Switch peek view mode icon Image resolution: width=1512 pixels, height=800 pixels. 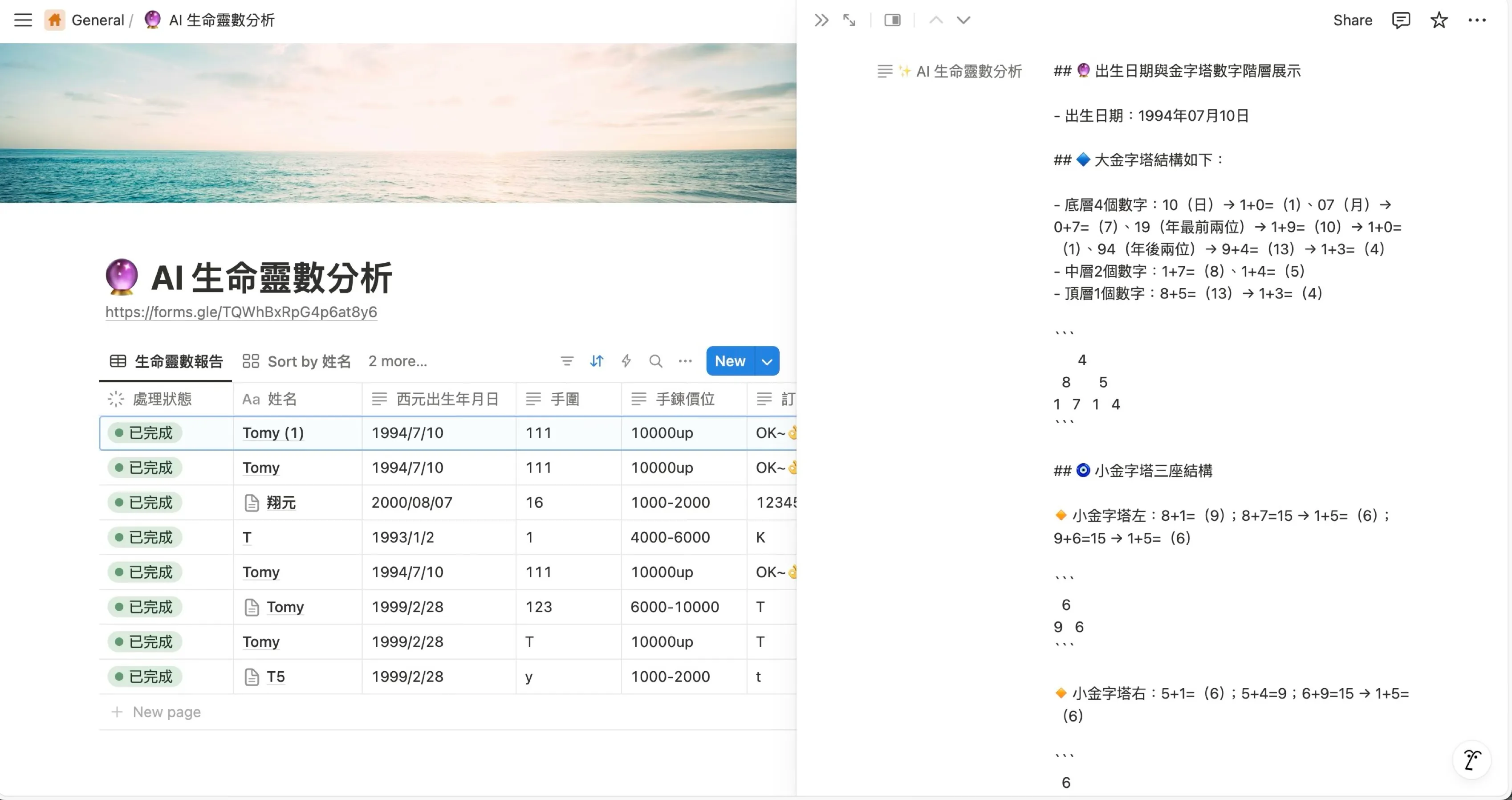pos(892,20)
